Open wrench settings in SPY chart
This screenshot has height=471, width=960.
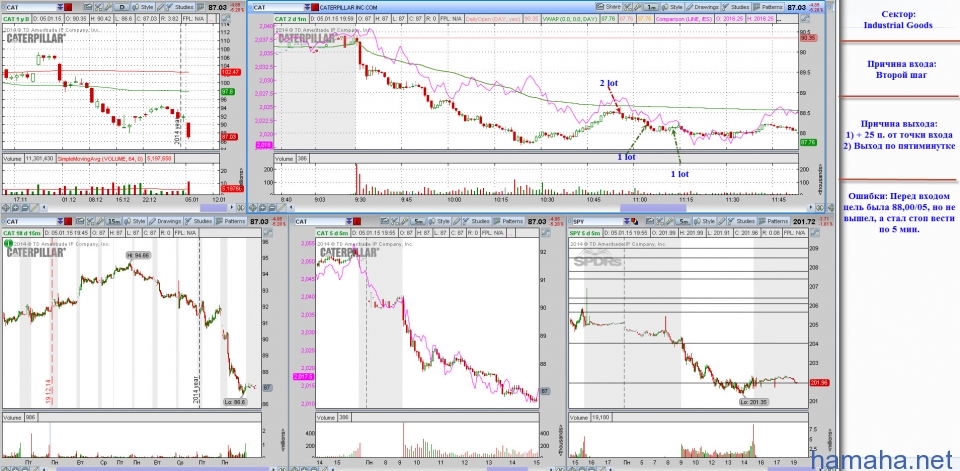pos(670,221)
